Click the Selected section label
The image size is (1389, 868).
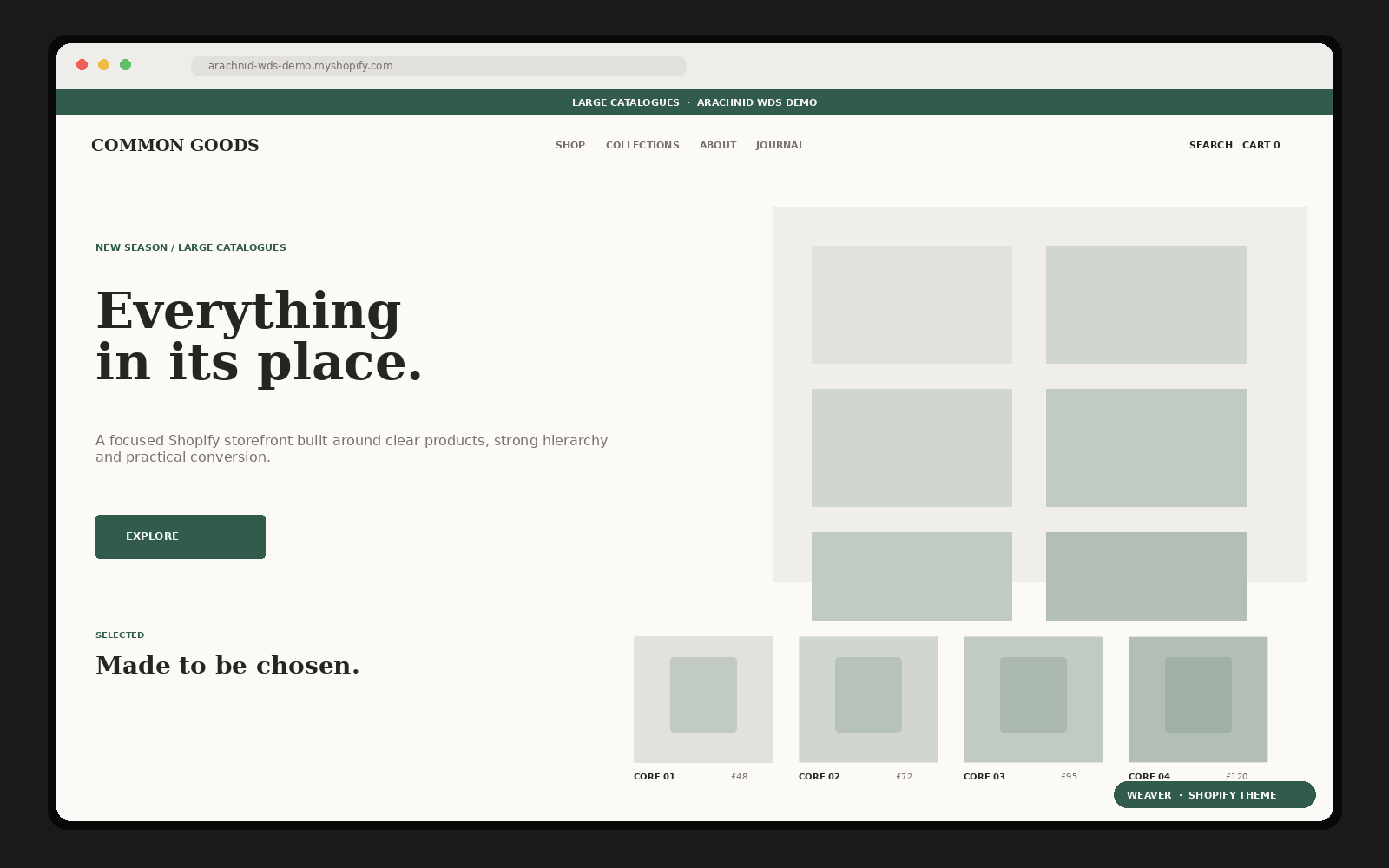coord(120,635)
